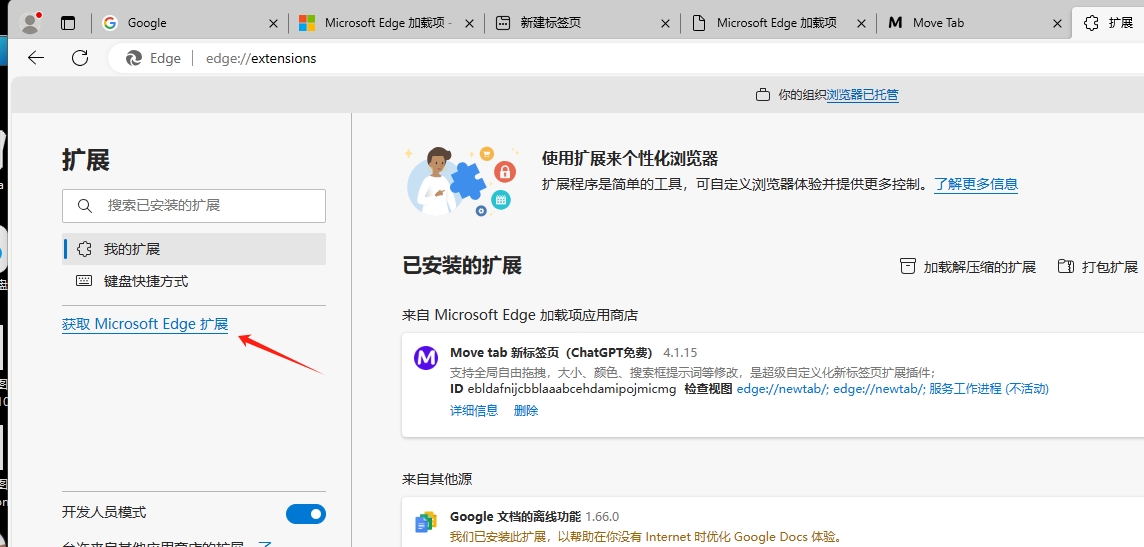Image resolution: width=1144 pixels, height=547 pixels.
Task: Open the browser profile avatar
Action: (31, 23)
